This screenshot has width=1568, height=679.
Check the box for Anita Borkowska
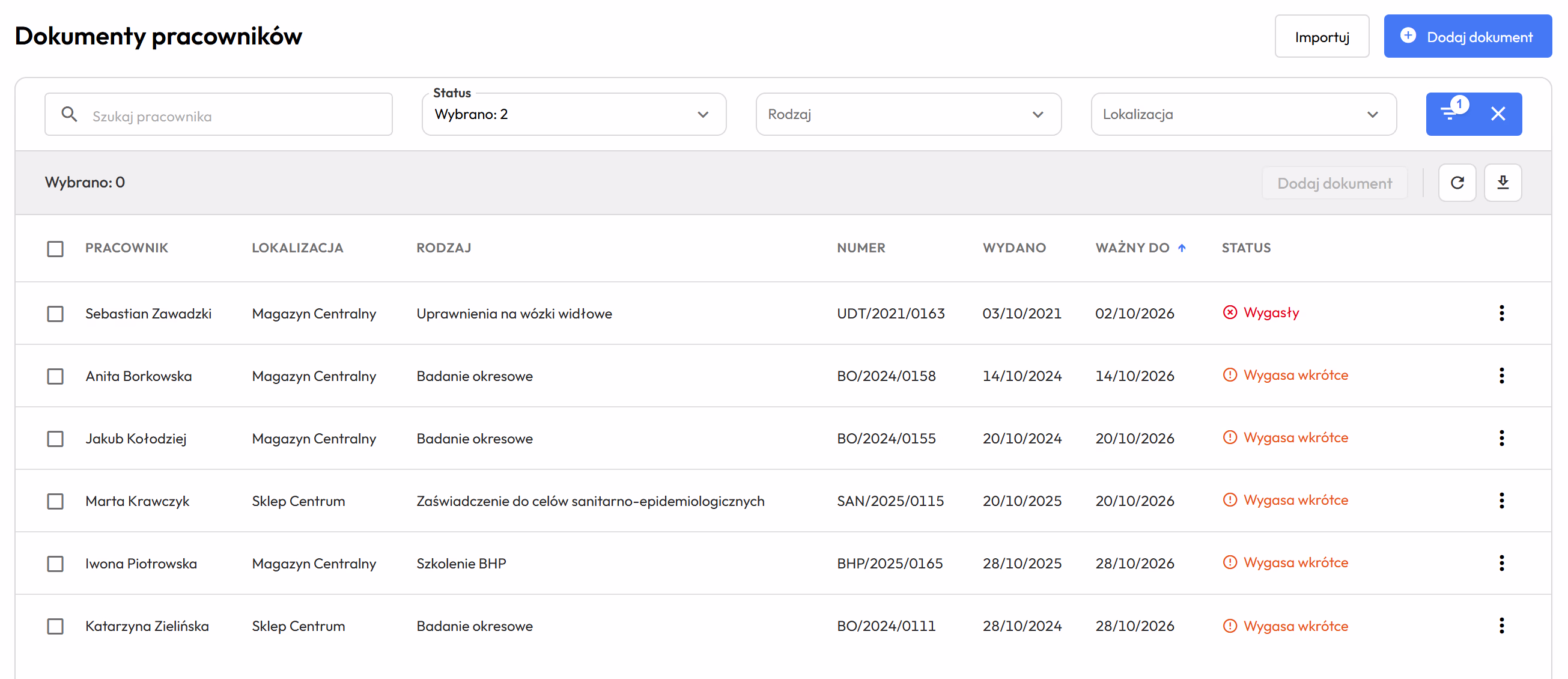coord(55,376)
